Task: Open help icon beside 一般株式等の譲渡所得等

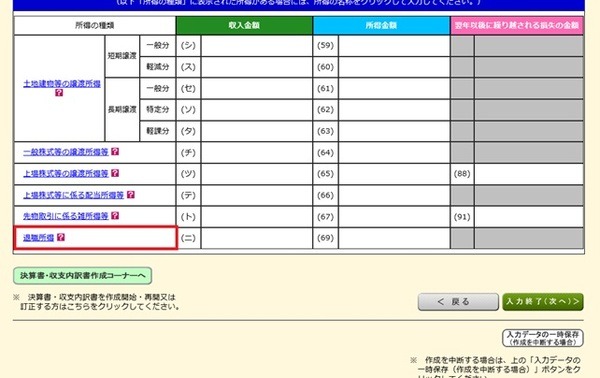Action: (115, 152)
